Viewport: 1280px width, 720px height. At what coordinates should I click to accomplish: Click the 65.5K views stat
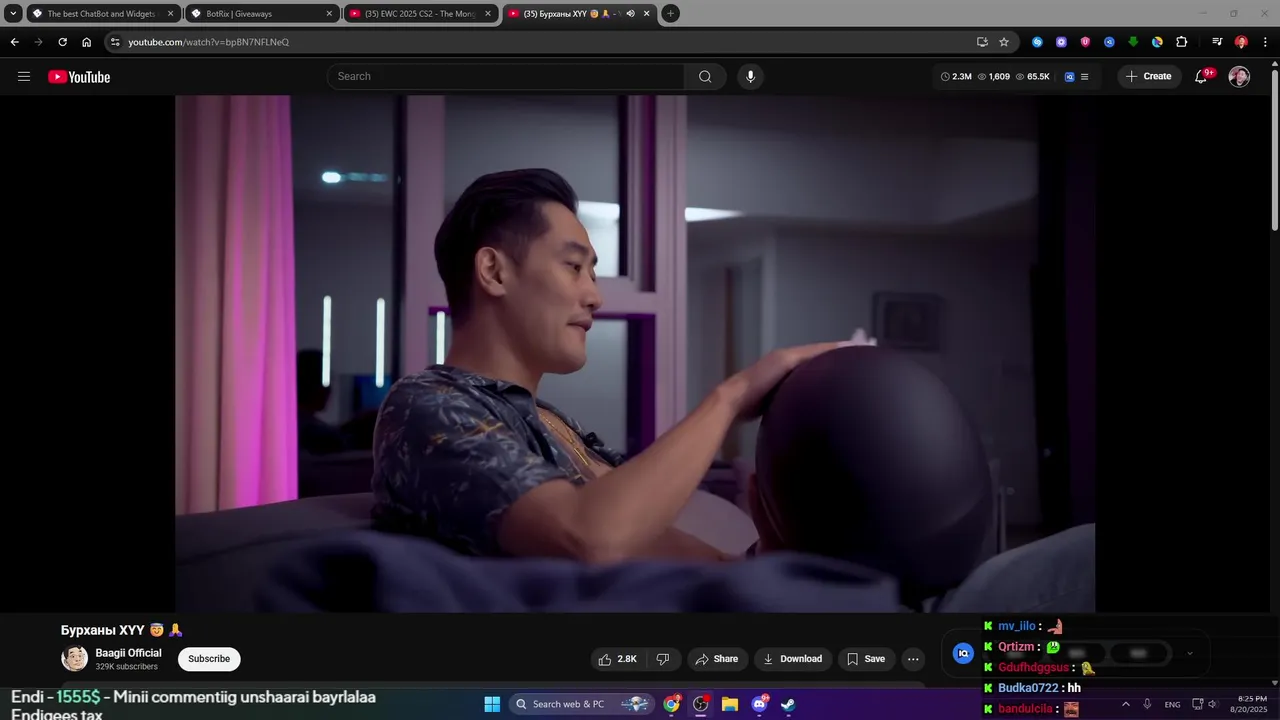point(1032,77)
